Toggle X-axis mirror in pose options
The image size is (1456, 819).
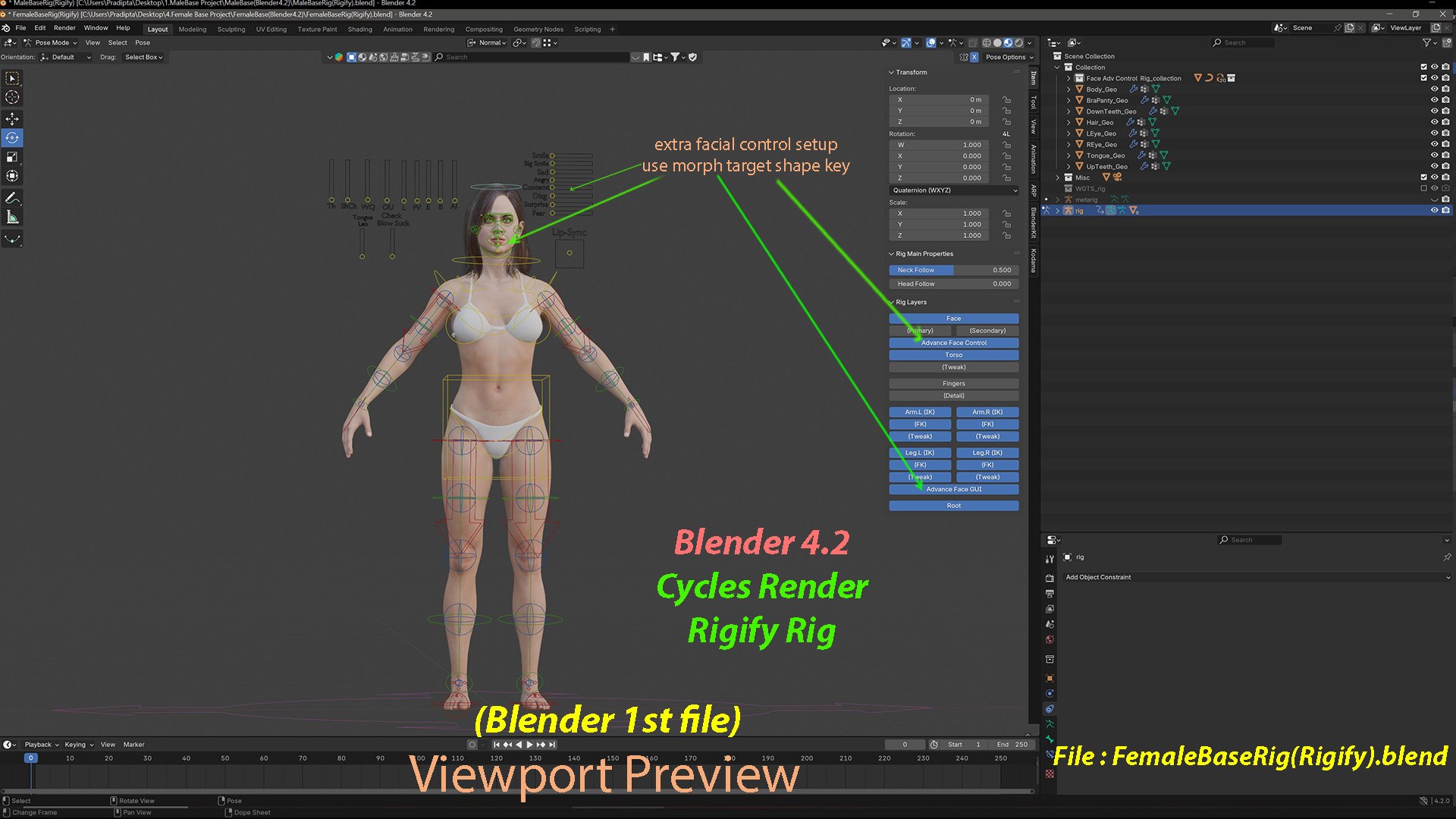coord(974,57)
